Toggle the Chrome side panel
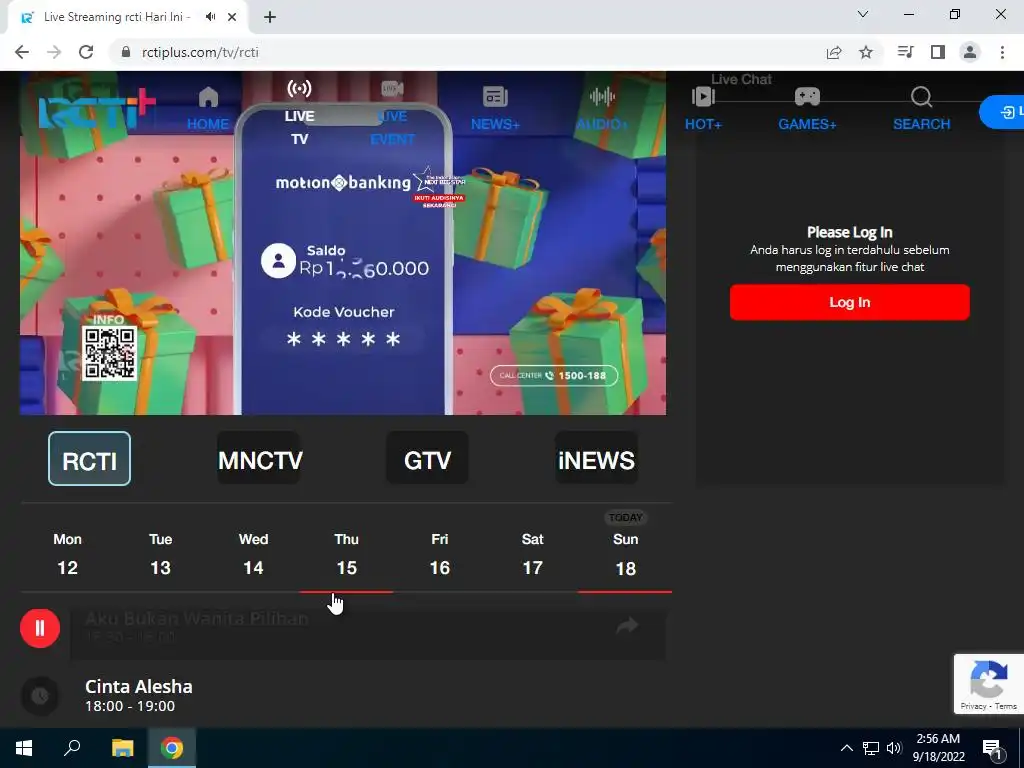The height and width of the screenshot is (768, 1024). coord(938,52)
